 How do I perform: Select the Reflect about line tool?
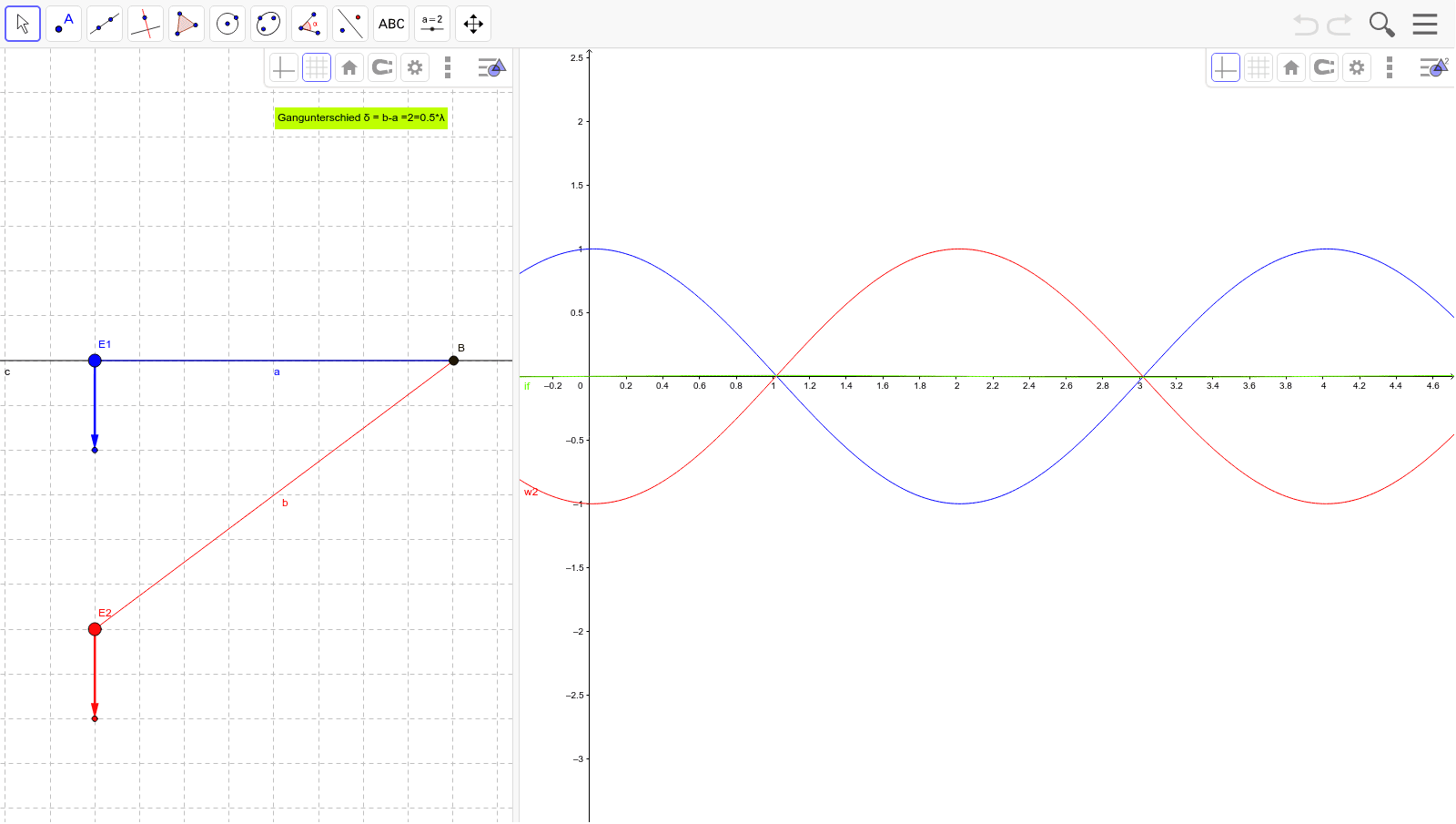pos(350,24)
